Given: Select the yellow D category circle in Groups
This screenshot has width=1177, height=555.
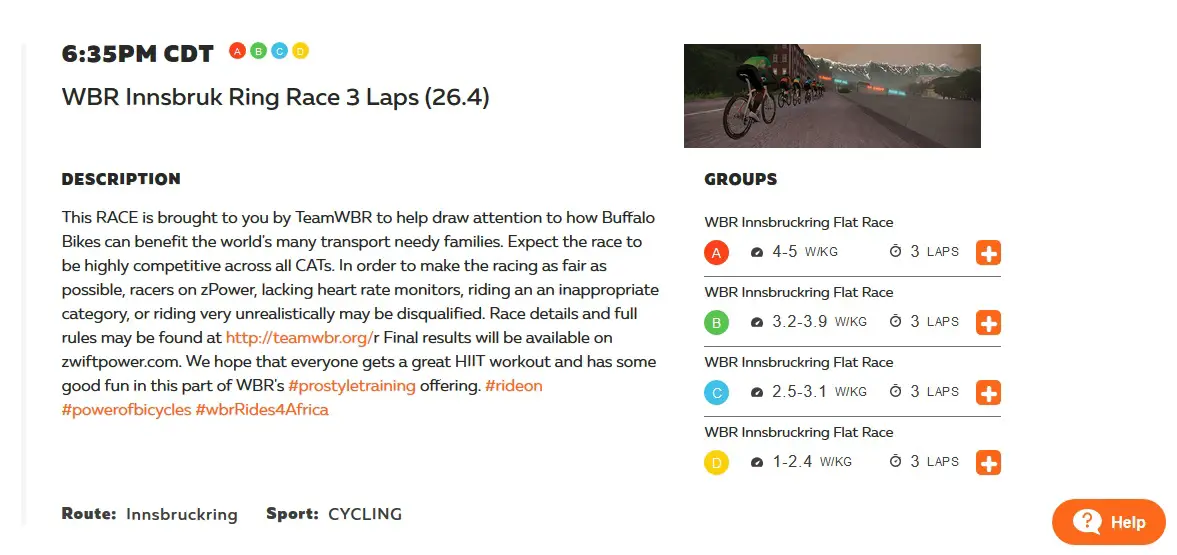Looking at the screenshot, I should tap(716, 463).
